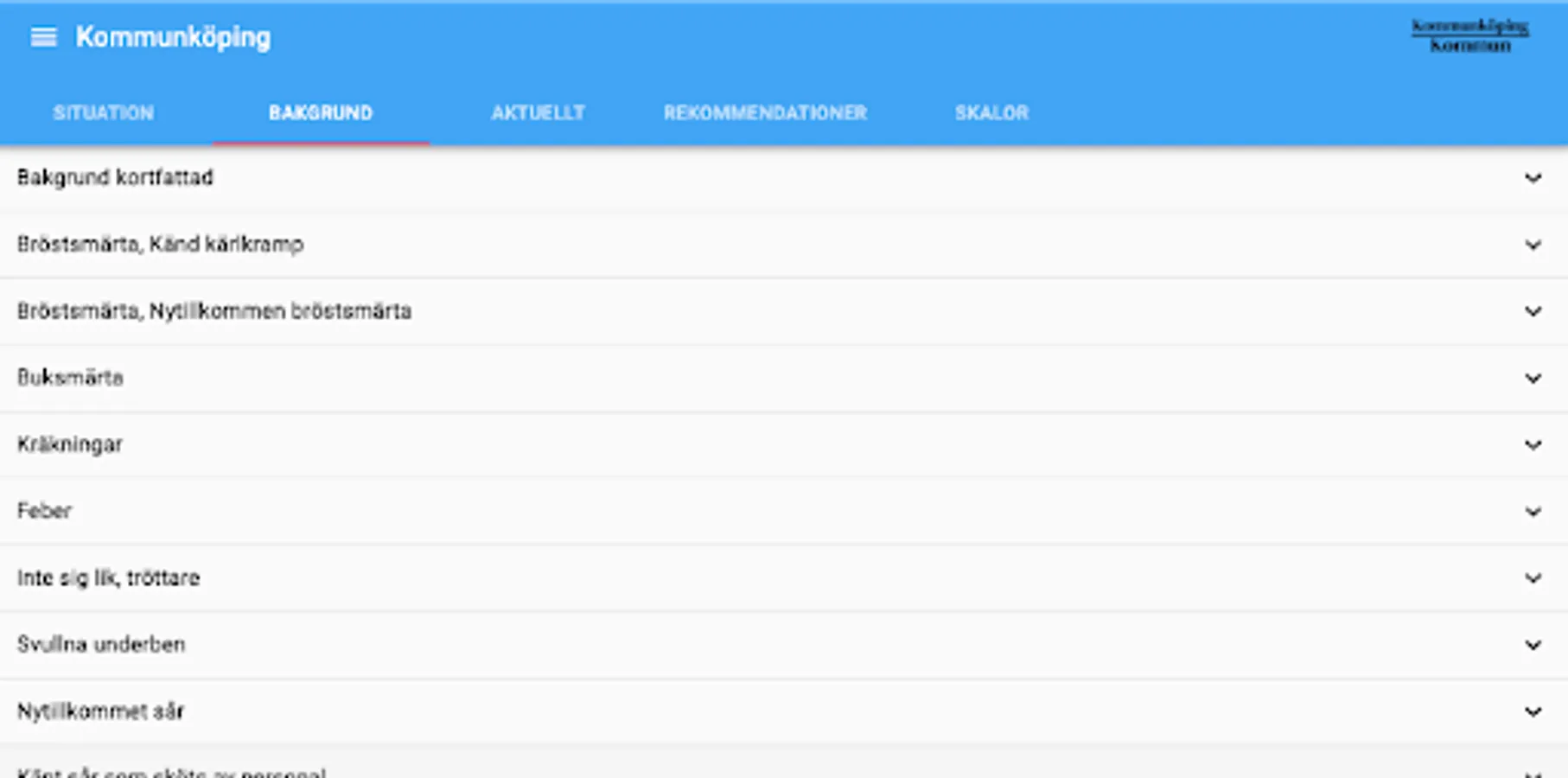Click the Kommunköping Kommun logo

pos(1469,36)
